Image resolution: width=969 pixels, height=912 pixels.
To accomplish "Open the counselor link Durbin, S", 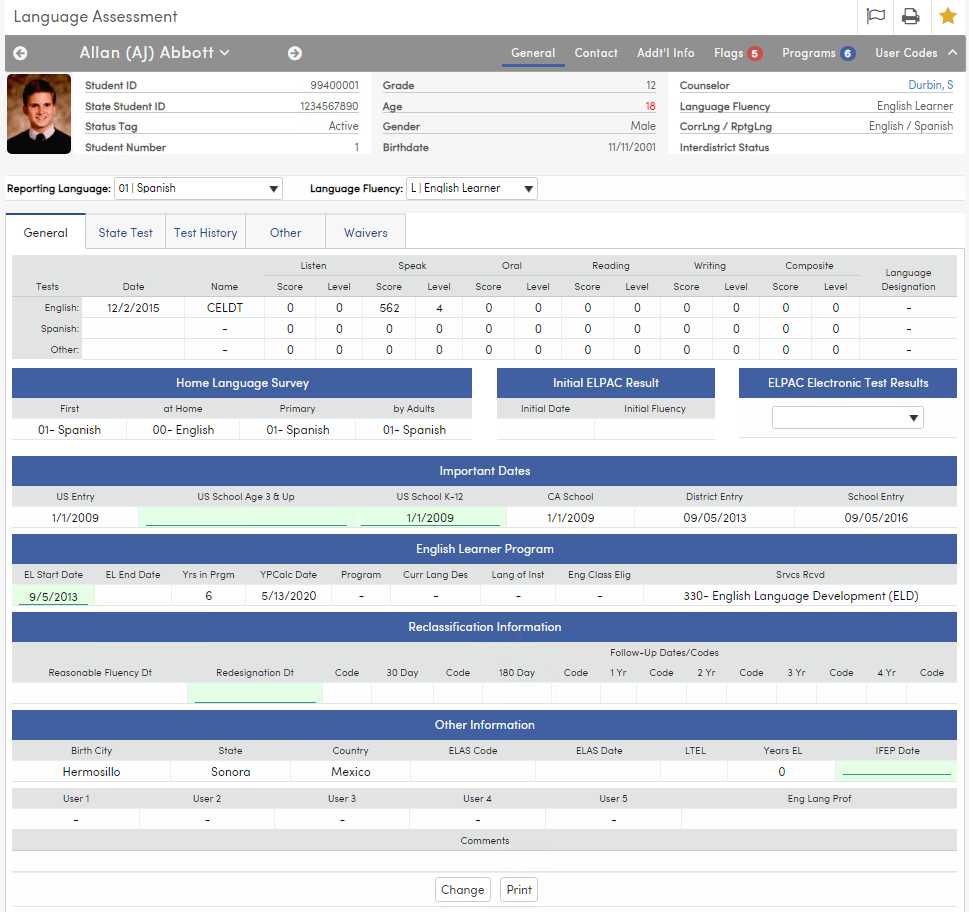I will tap(931, 85).
